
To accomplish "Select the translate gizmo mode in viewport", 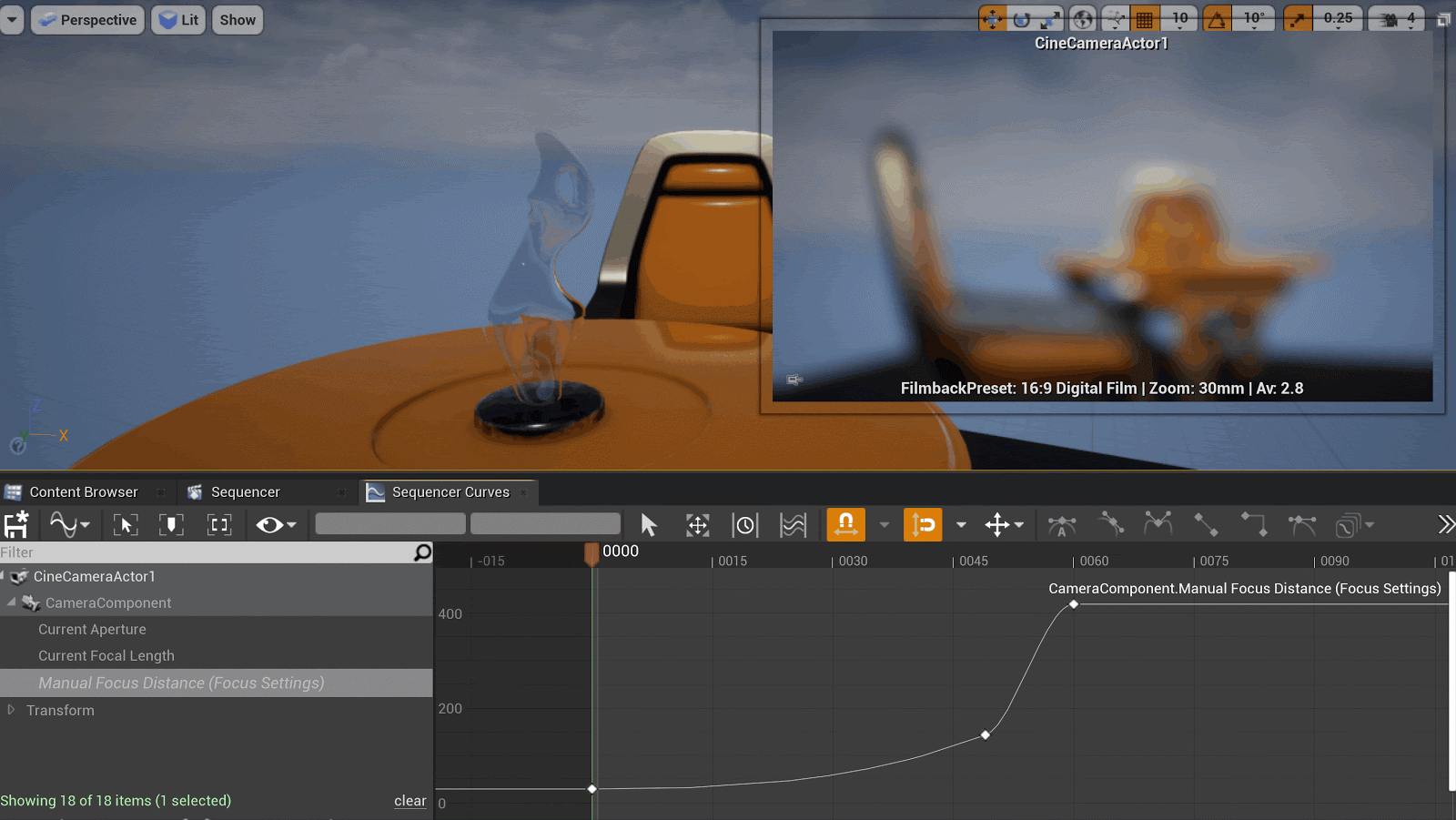I will (992, 19).
